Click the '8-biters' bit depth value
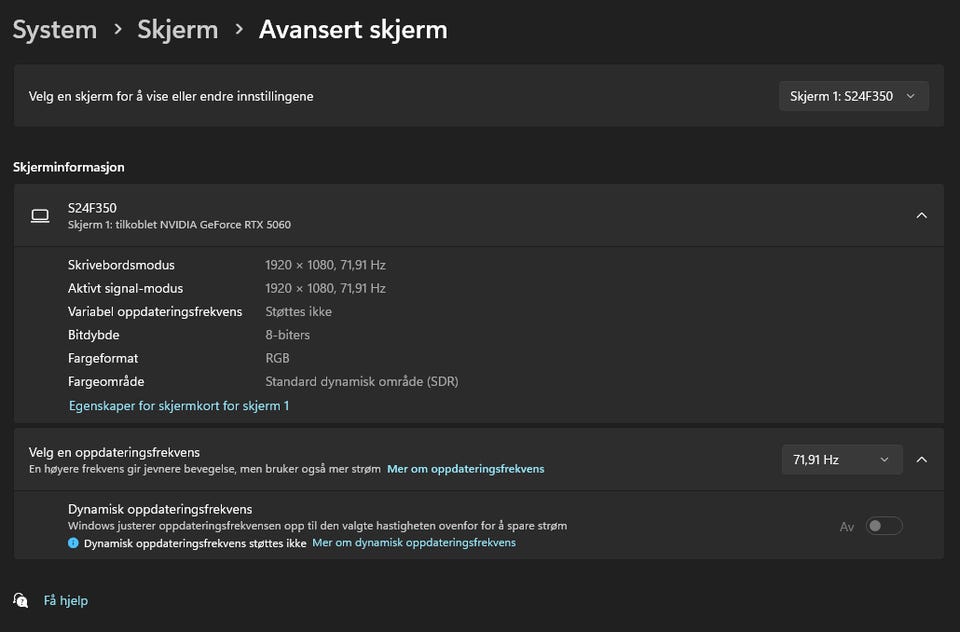The image size is (960, 632). click(x=288, y=335)
